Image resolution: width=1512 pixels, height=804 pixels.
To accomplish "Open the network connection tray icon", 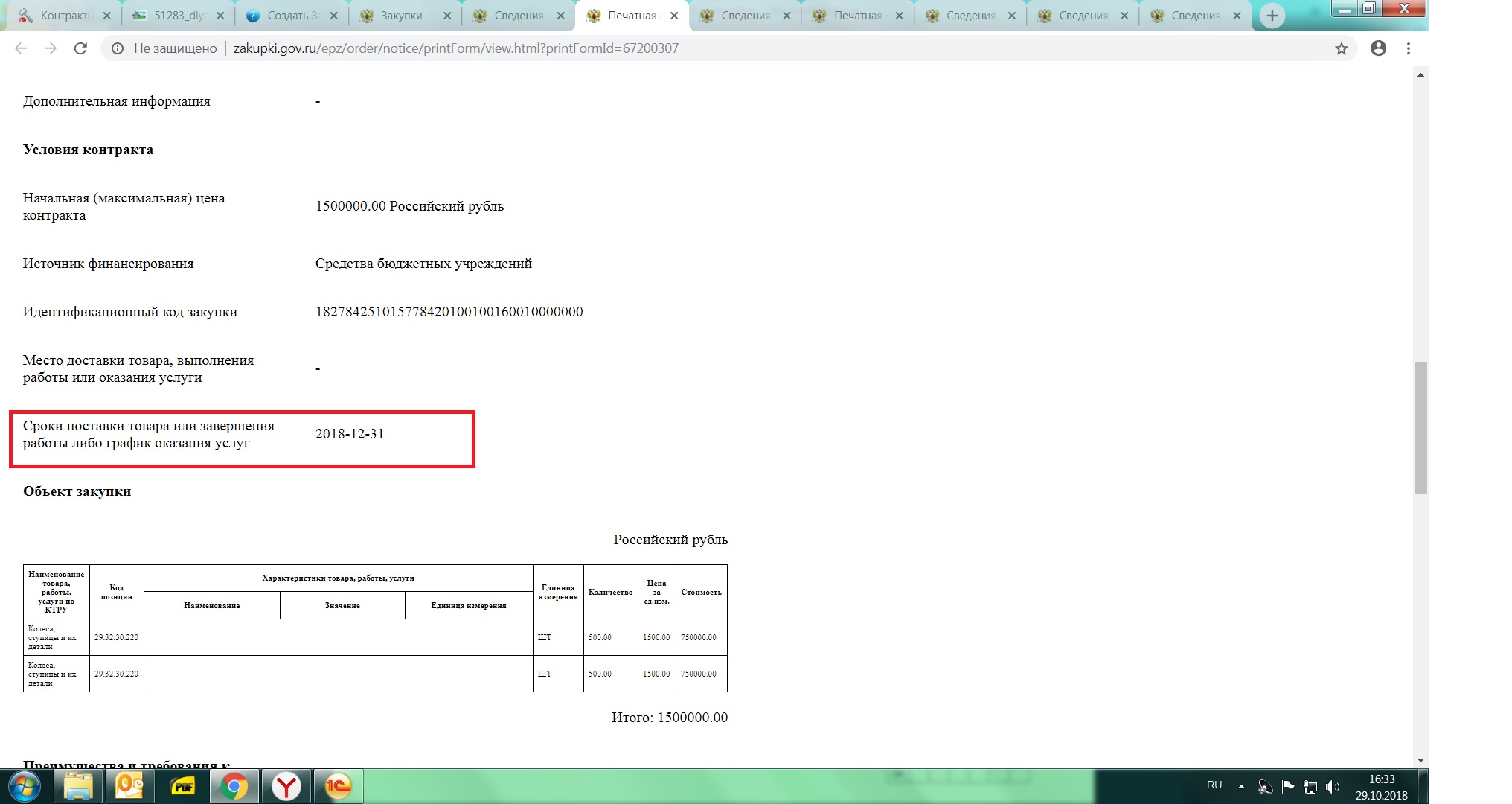I will (x=1310, y=786).
